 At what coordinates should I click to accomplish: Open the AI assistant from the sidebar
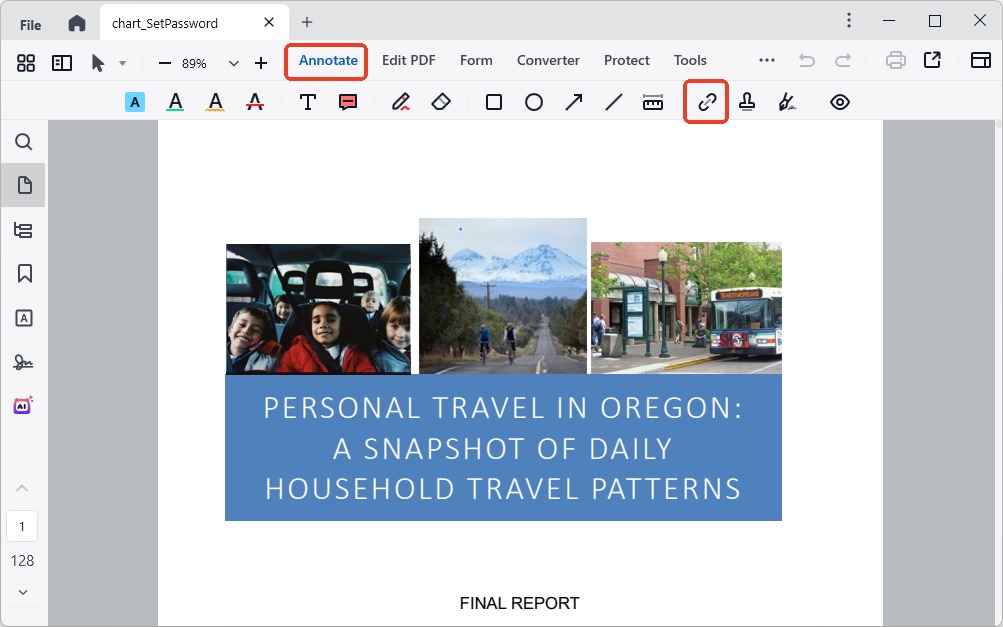(23, 404)
